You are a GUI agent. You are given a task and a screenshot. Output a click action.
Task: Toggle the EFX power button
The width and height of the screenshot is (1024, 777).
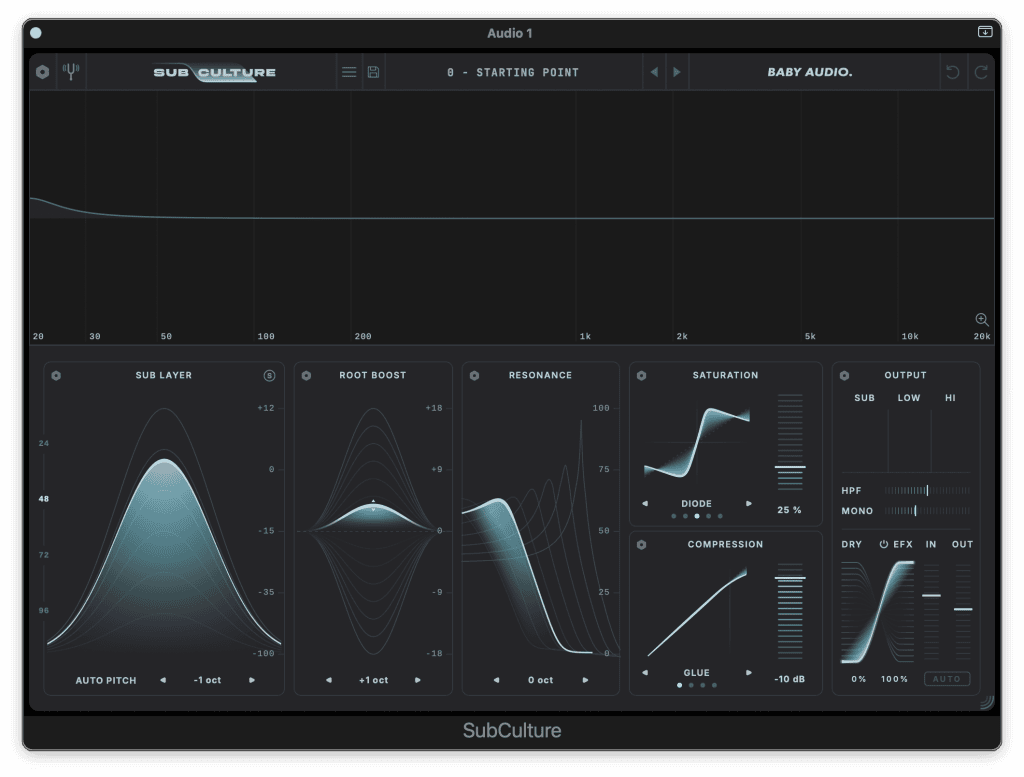click(x=884, y=544)
